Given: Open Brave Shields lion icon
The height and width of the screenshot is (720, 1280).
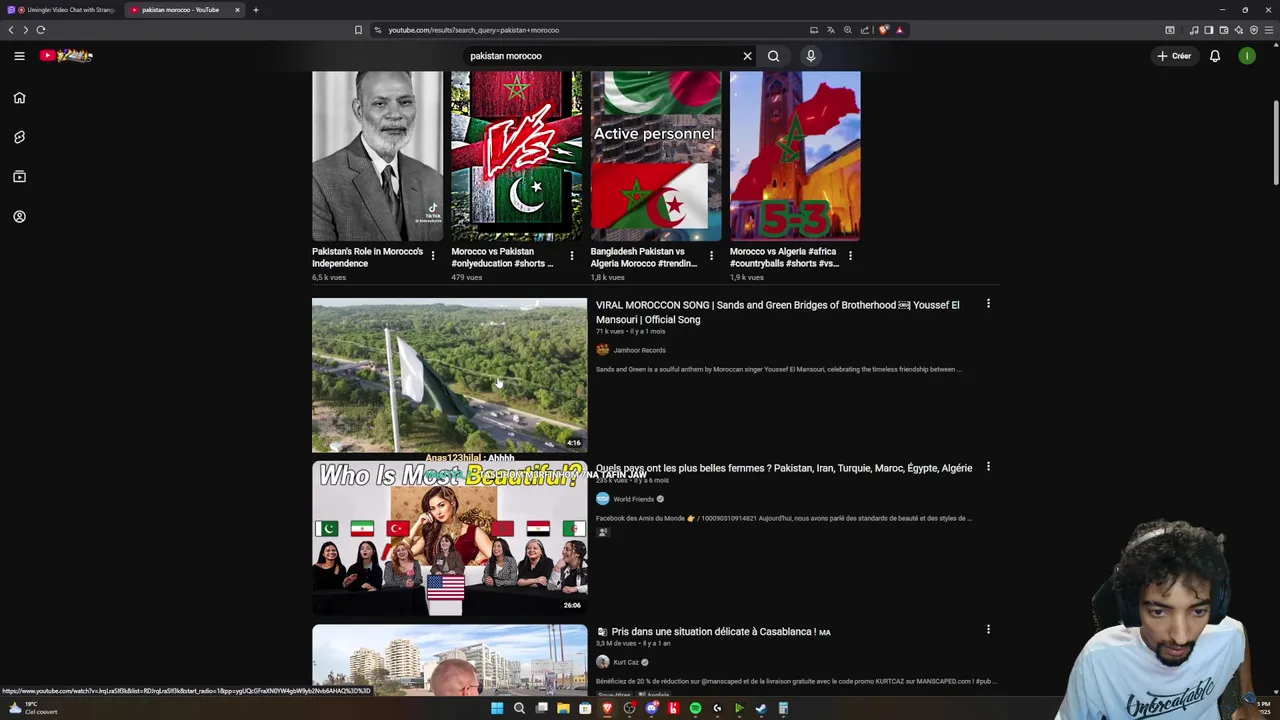Looking at the screenshot, I should (884, 30).
